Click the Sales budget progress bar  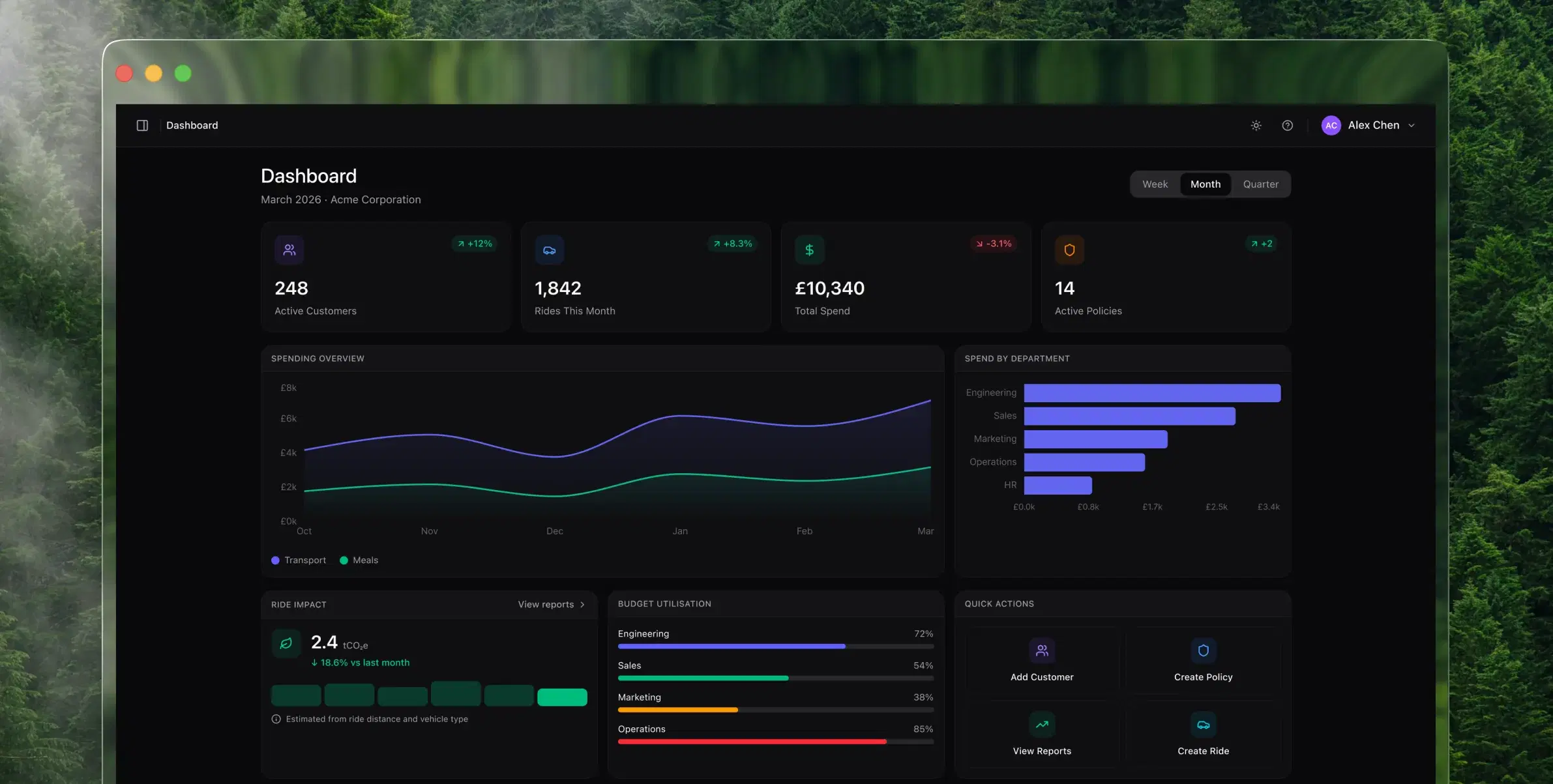point(776,678)
